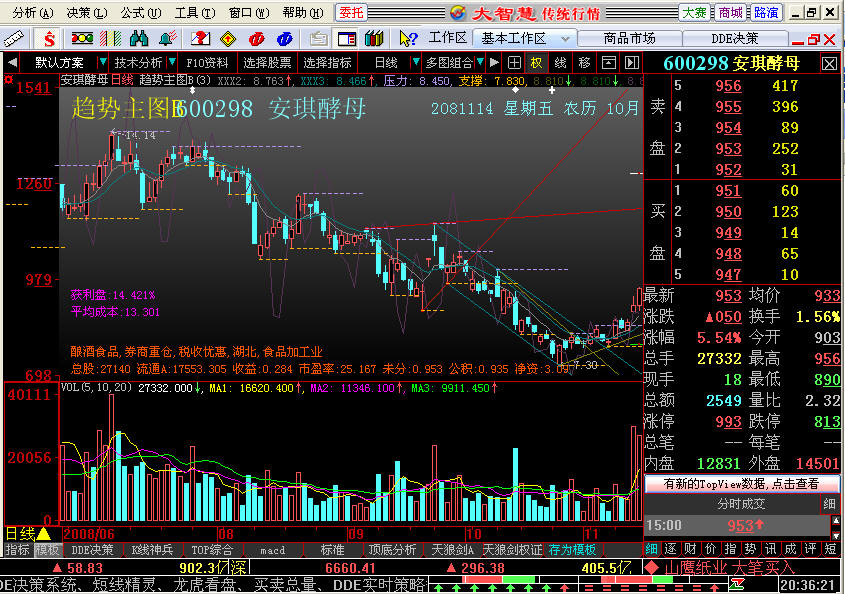Select the TOP综合 template tab
This screenshot has width=845, height=594.
[x=212, y=550]
